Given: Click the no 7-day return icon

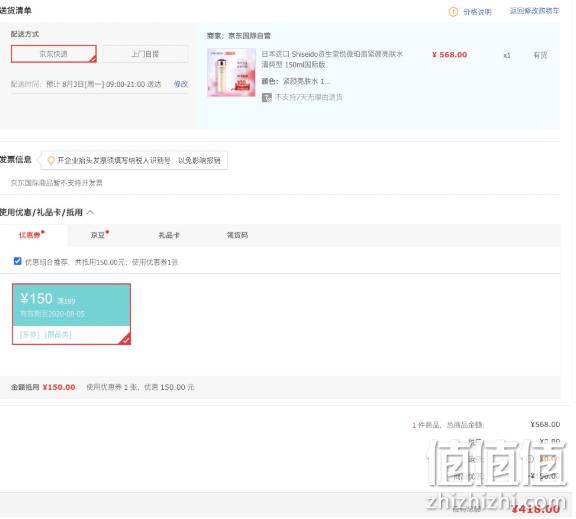Looking at the screenshot, I should pyautogui.click(x=267, y=97).
